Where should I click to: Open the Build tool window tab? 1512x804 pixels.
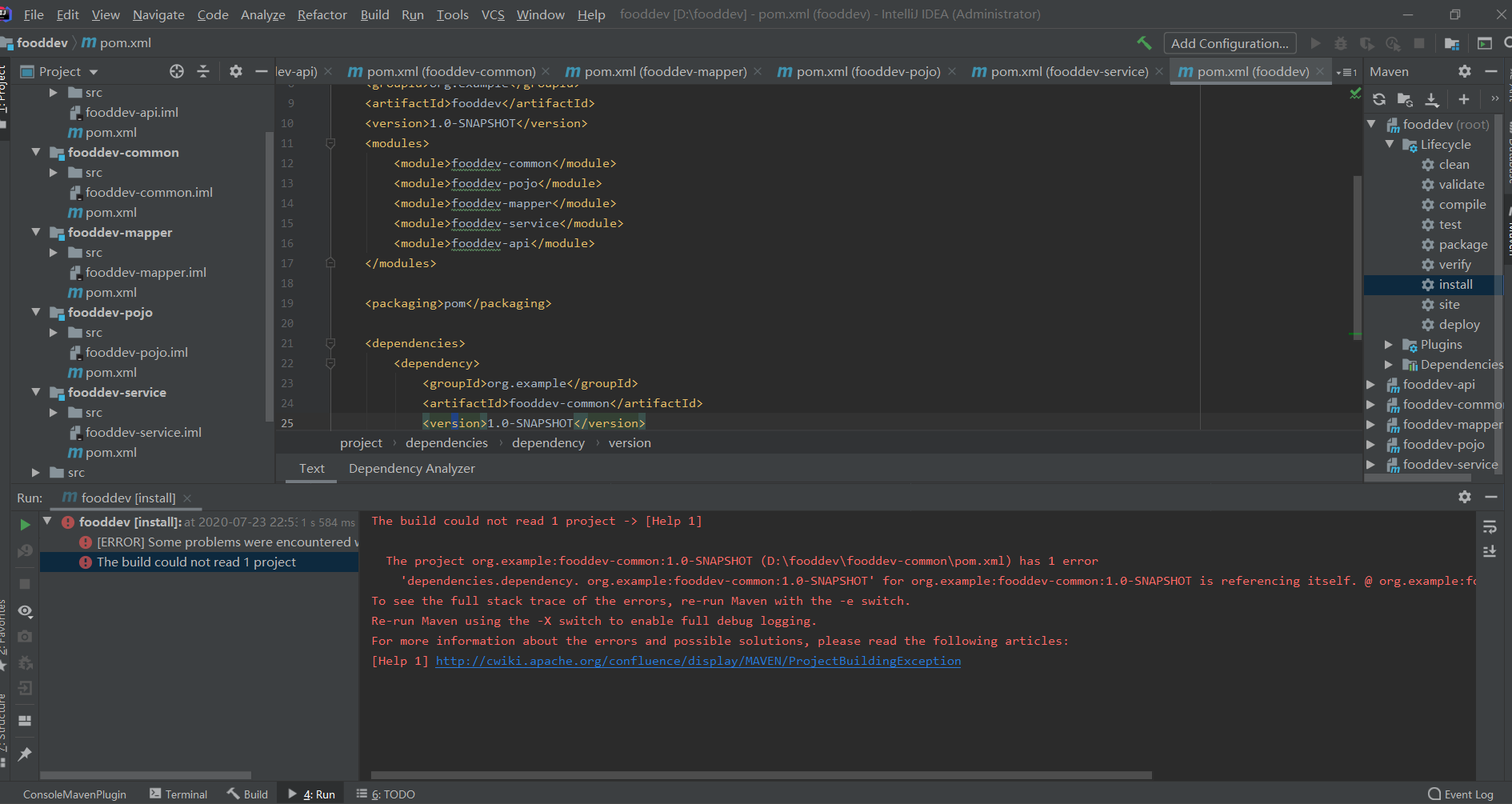[x=248, y=794]
